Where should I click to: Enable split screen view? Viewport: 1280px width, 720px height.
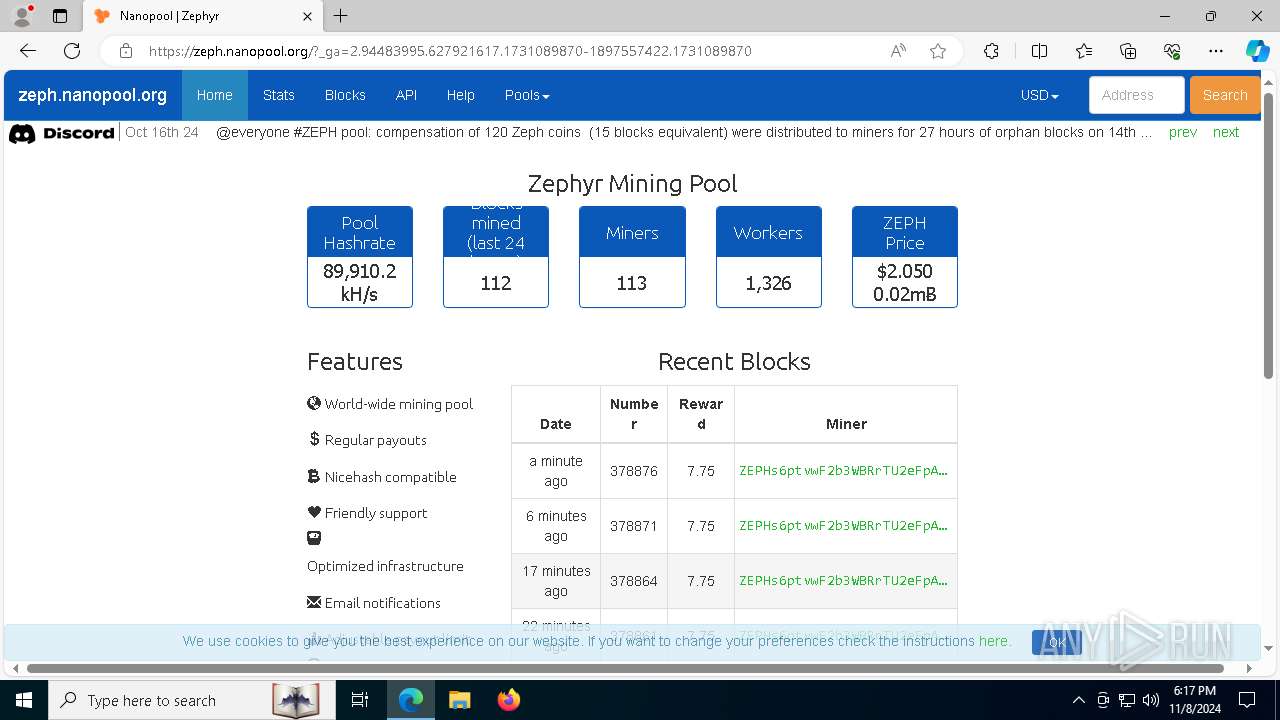point(1039,51)
